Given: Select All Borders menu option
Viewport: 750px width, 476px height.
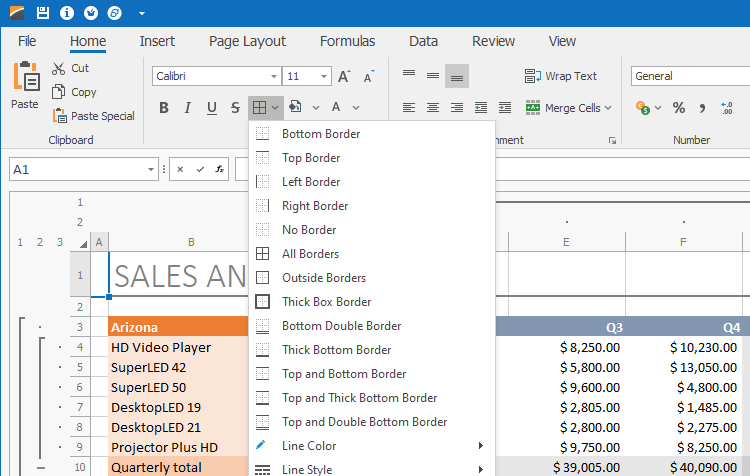Looking at the screenshot, I should tap(310, 254).
